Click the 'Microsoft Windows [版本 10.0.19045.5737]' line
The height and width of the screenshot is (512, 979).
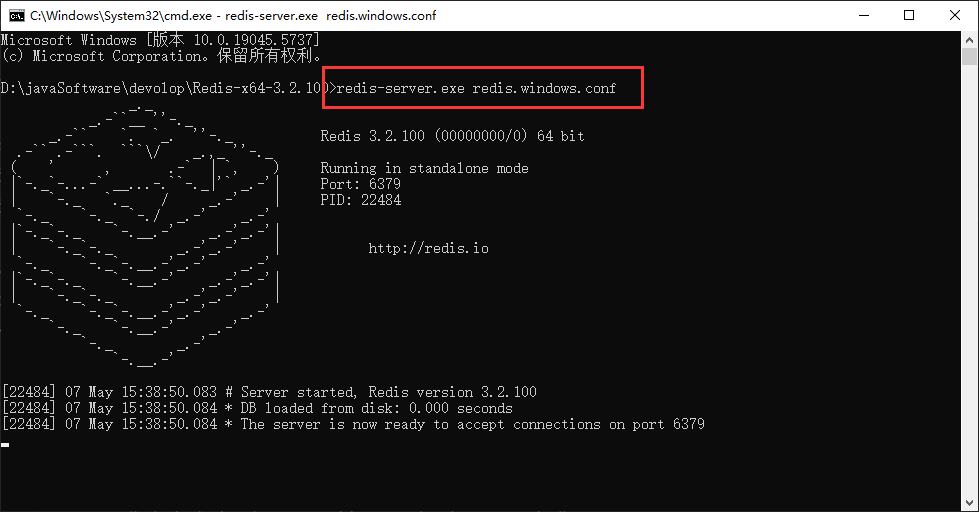pos(160,40)
